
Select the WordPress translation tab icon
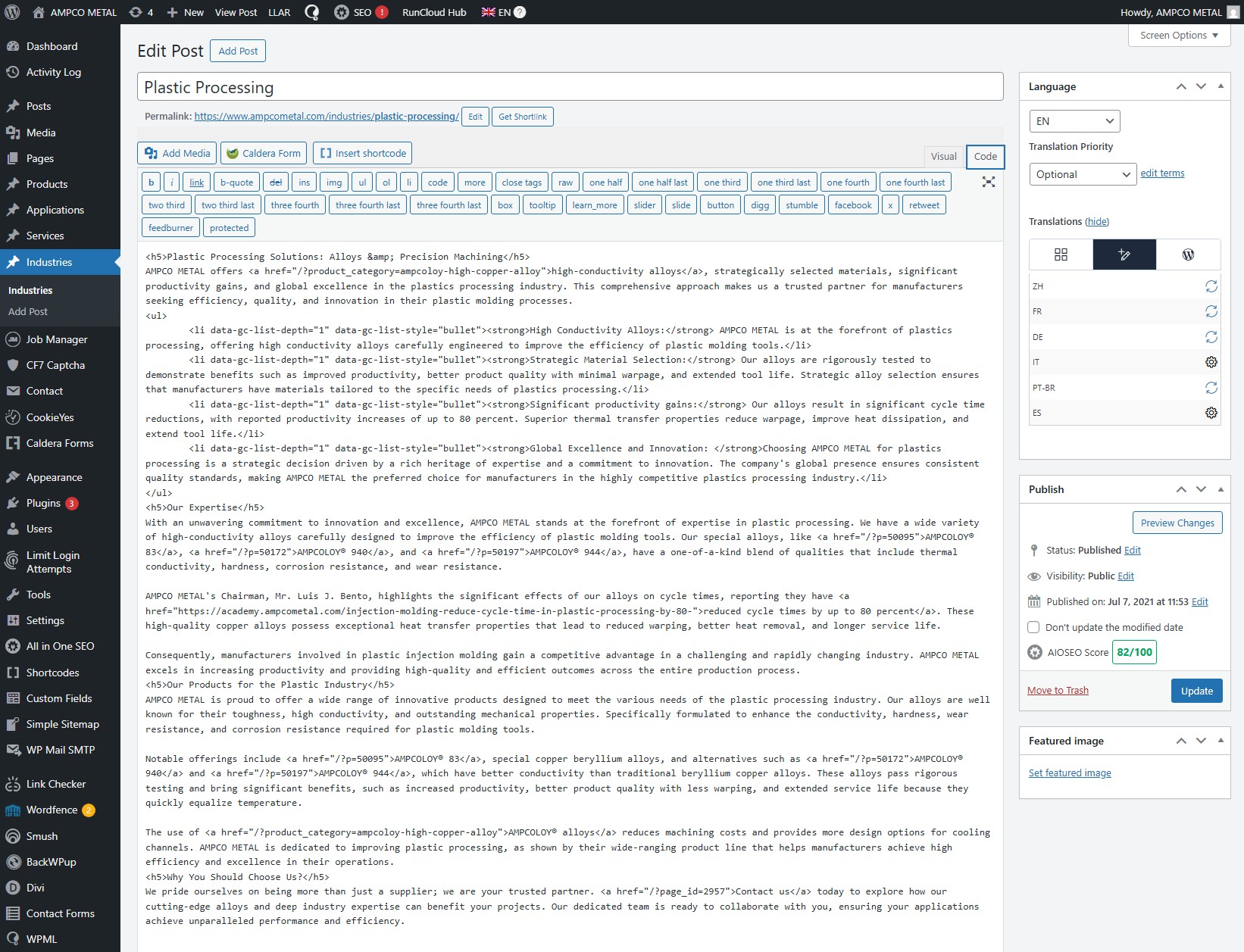click(1188, 254)
